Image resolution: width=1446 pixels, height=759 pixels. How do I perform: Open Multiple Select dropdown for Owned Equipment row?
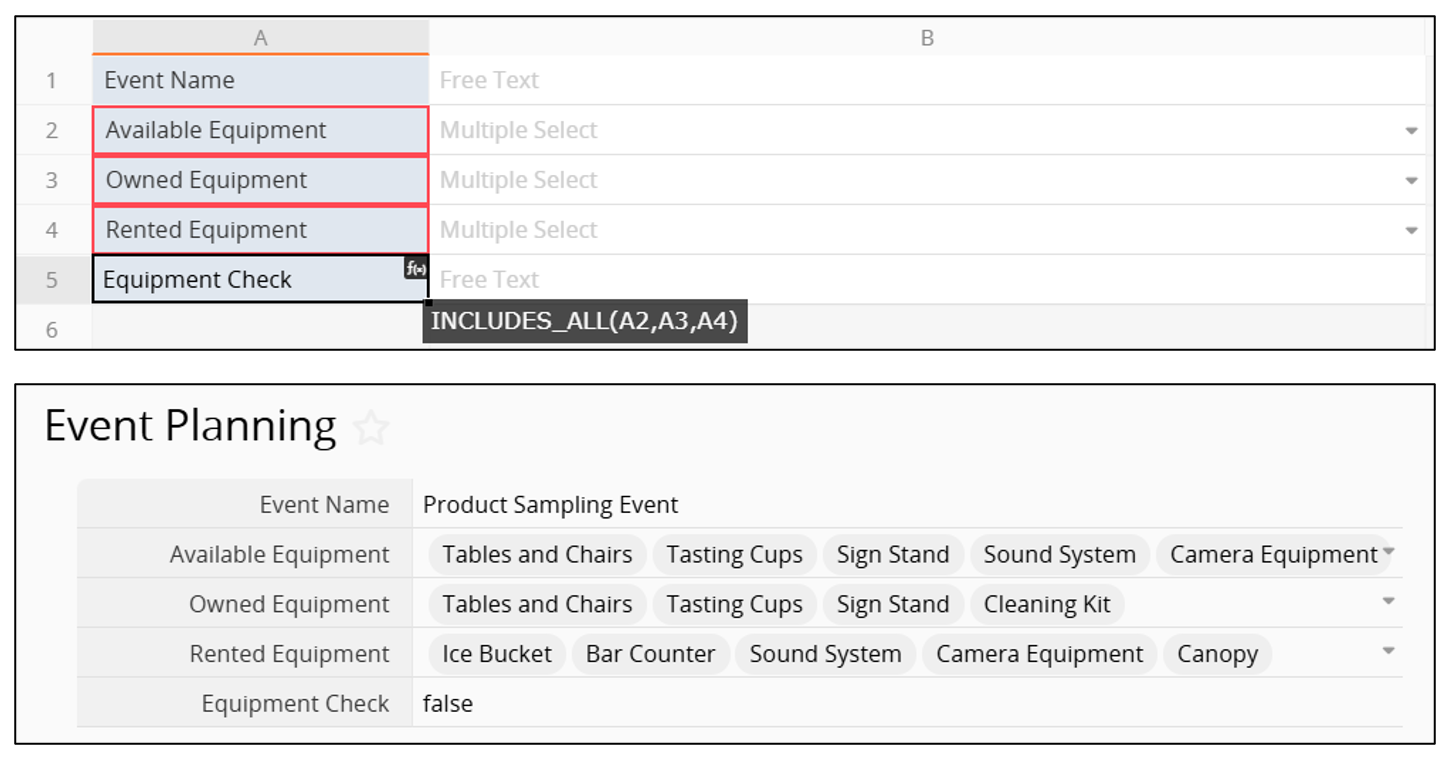(1411, 181)
